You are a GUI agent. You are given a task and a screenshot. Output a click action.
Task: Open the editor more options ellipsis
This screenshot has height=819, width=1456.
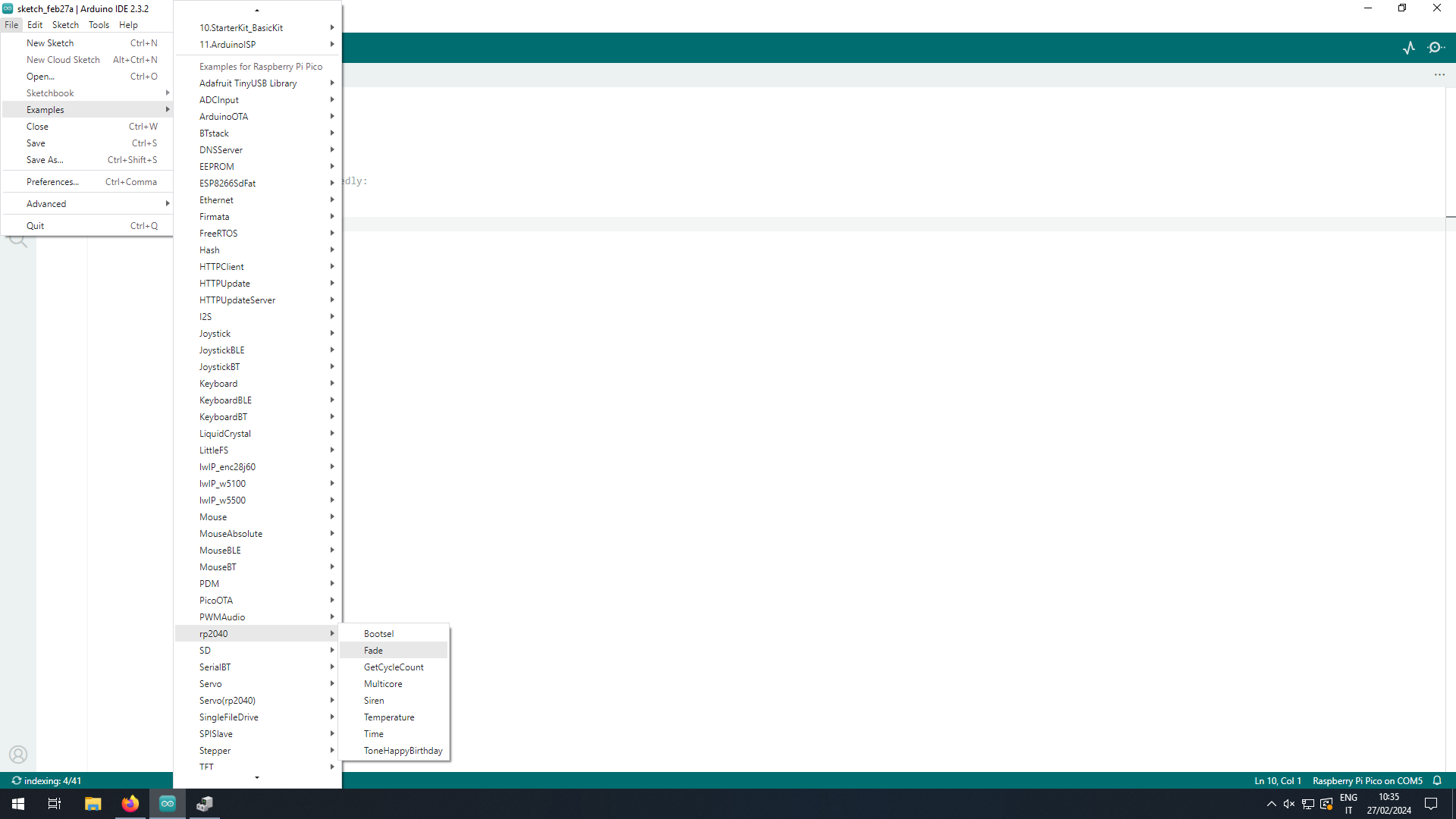coord(1439,75)
